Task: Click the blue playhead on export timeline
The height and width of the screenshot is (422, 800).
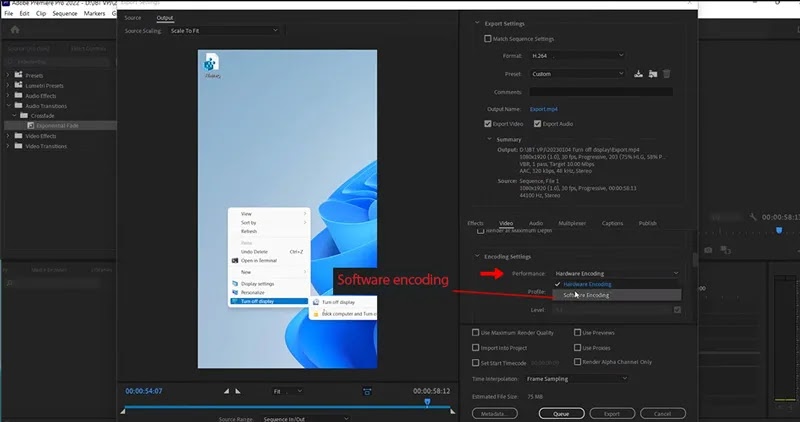Action: point(427,403)
